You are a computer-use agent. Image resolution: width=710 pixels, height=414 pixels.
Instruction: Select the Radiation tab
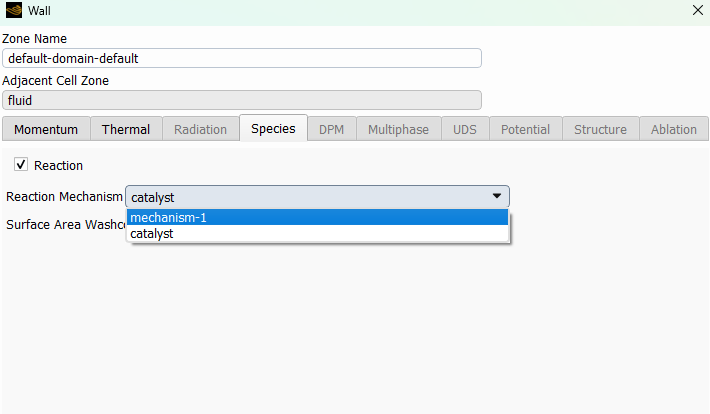click(x=200, y=129)
